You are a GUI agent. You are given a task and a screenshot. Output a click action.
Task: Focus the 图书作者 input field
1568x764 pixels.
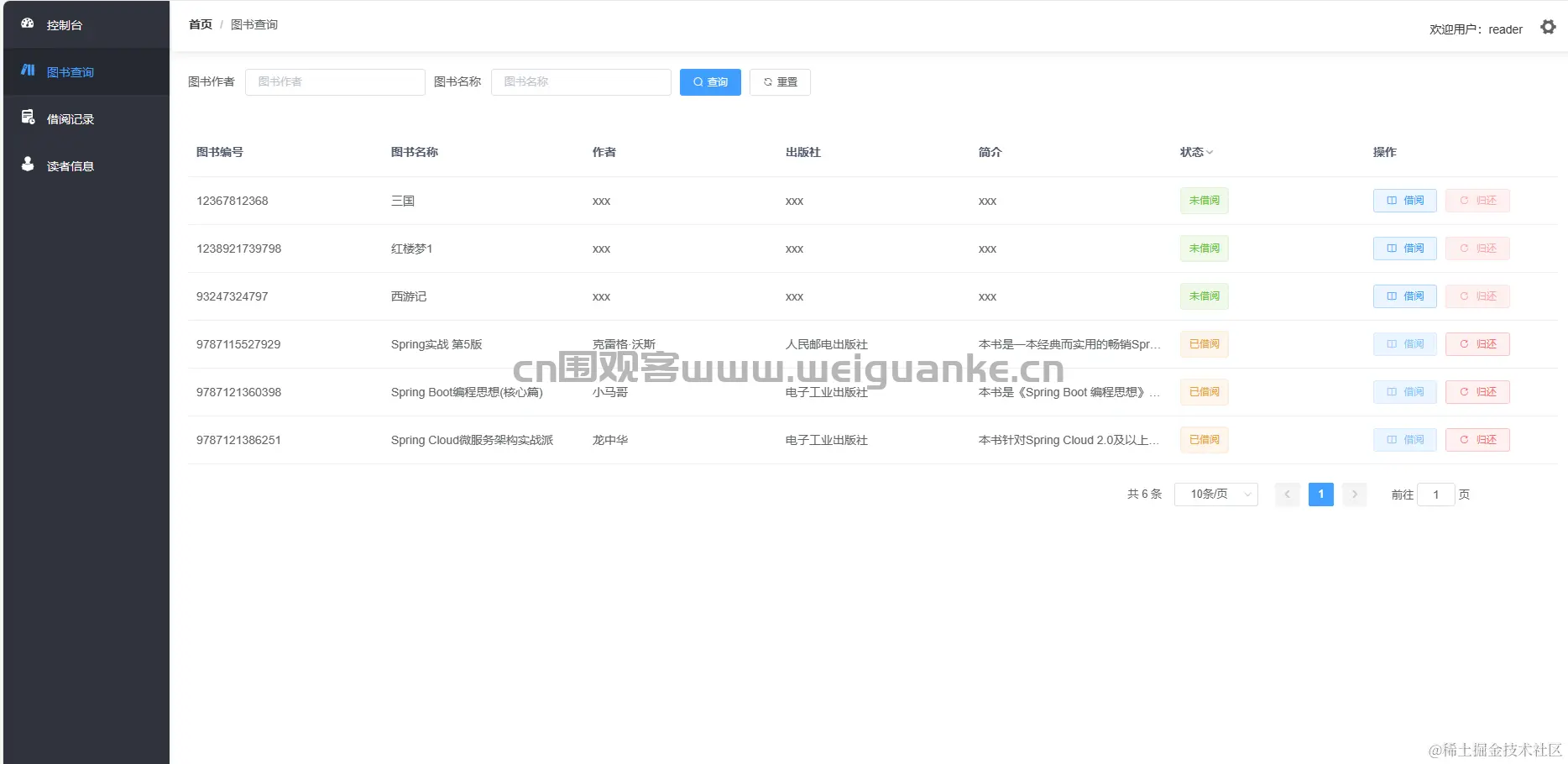(335, 82)
